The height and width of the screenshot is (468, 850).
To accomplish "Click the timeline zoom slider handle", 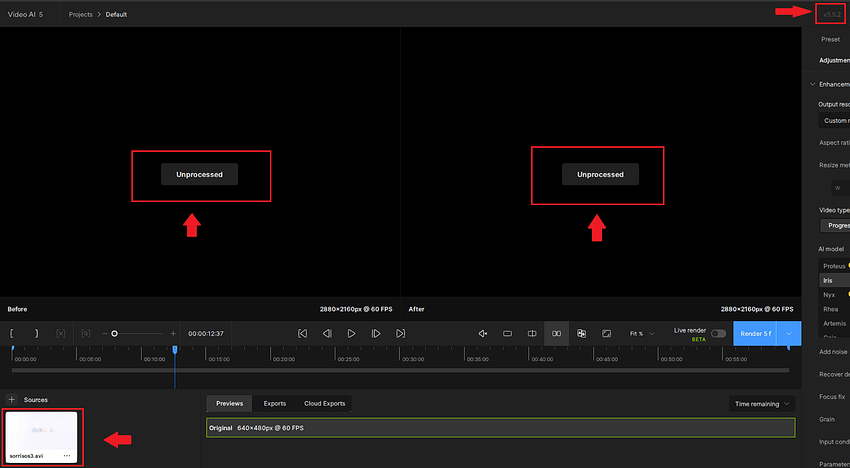I will pyautogui.click(x=115, y=333).
